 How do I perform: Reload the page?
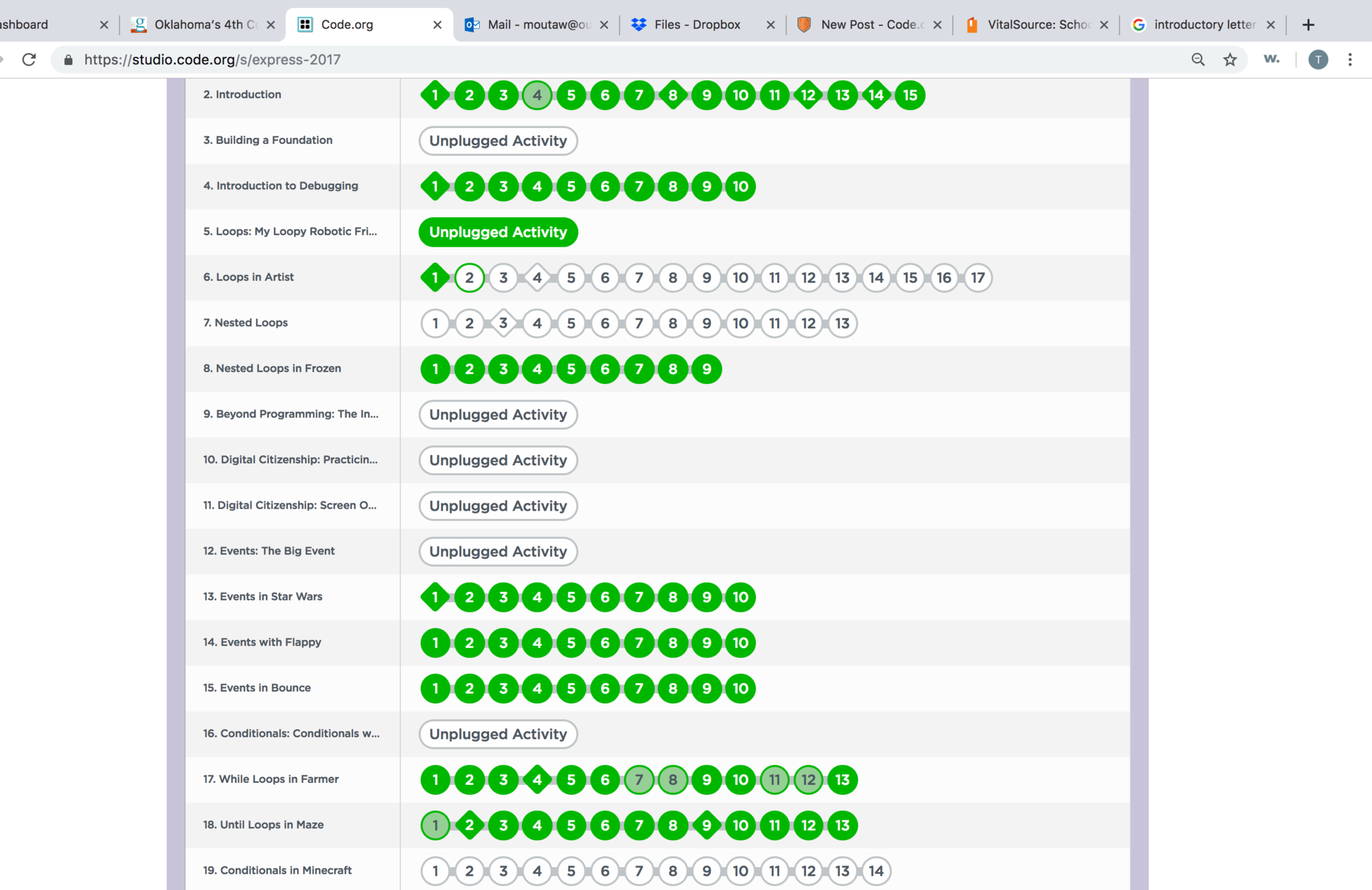coord(29,60)
